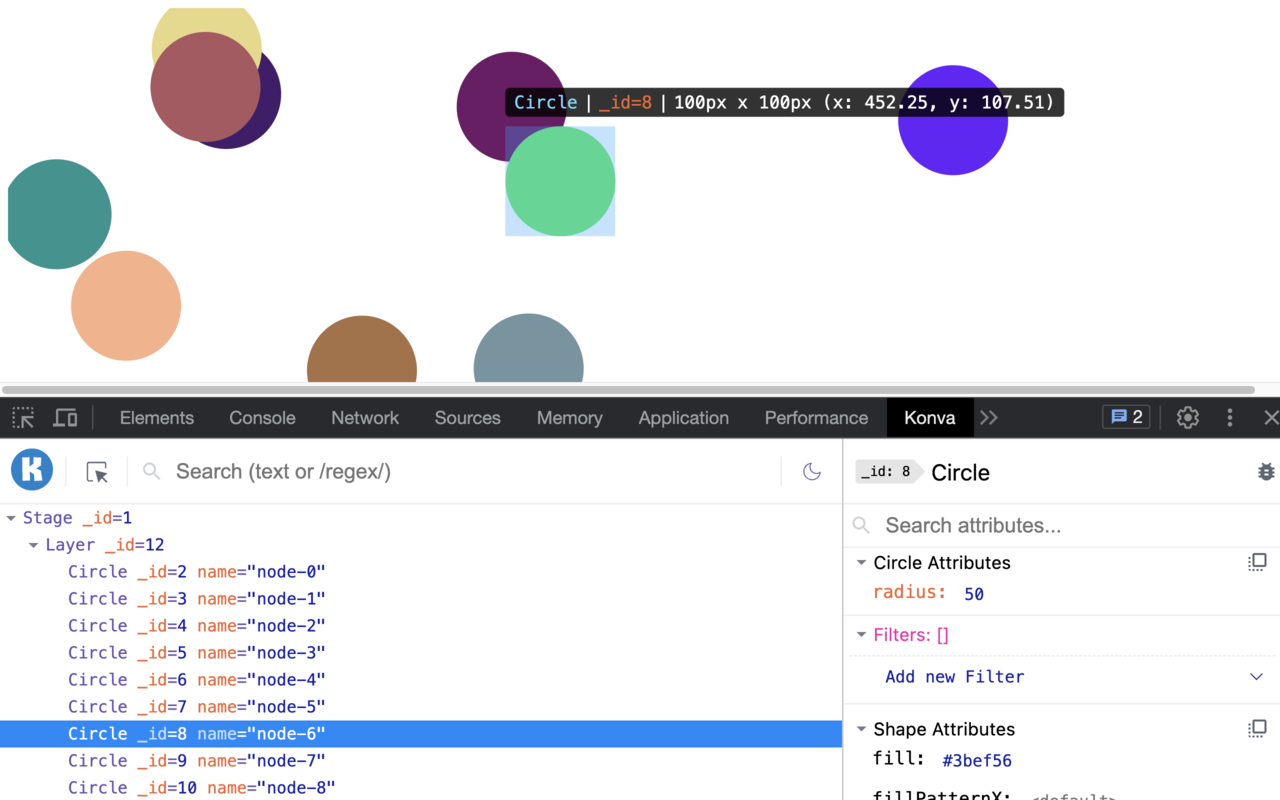Image resolution: width=1280 pixels, height=800 pixels.
Task: Open the issues message counter badge
Action: (1125, 417)
